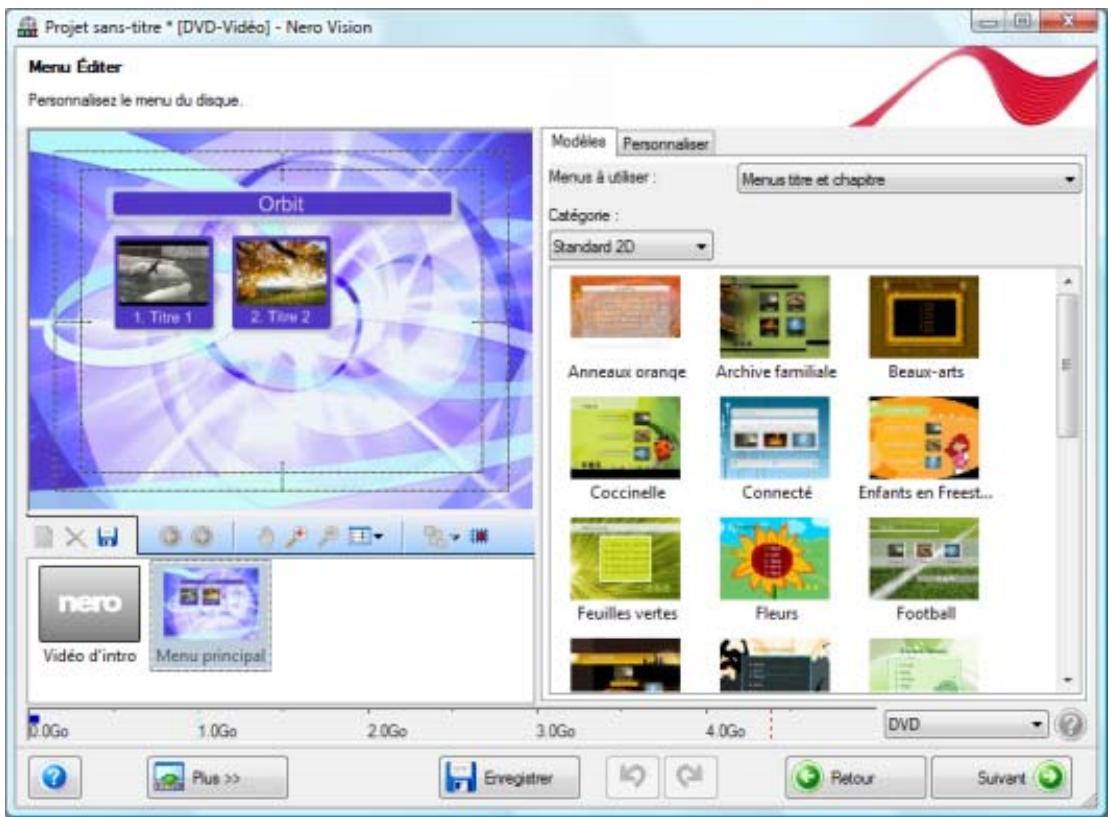Viewport: 1112px width, 817px height.
Task: Click the Retour button
Action: [855, 778]
